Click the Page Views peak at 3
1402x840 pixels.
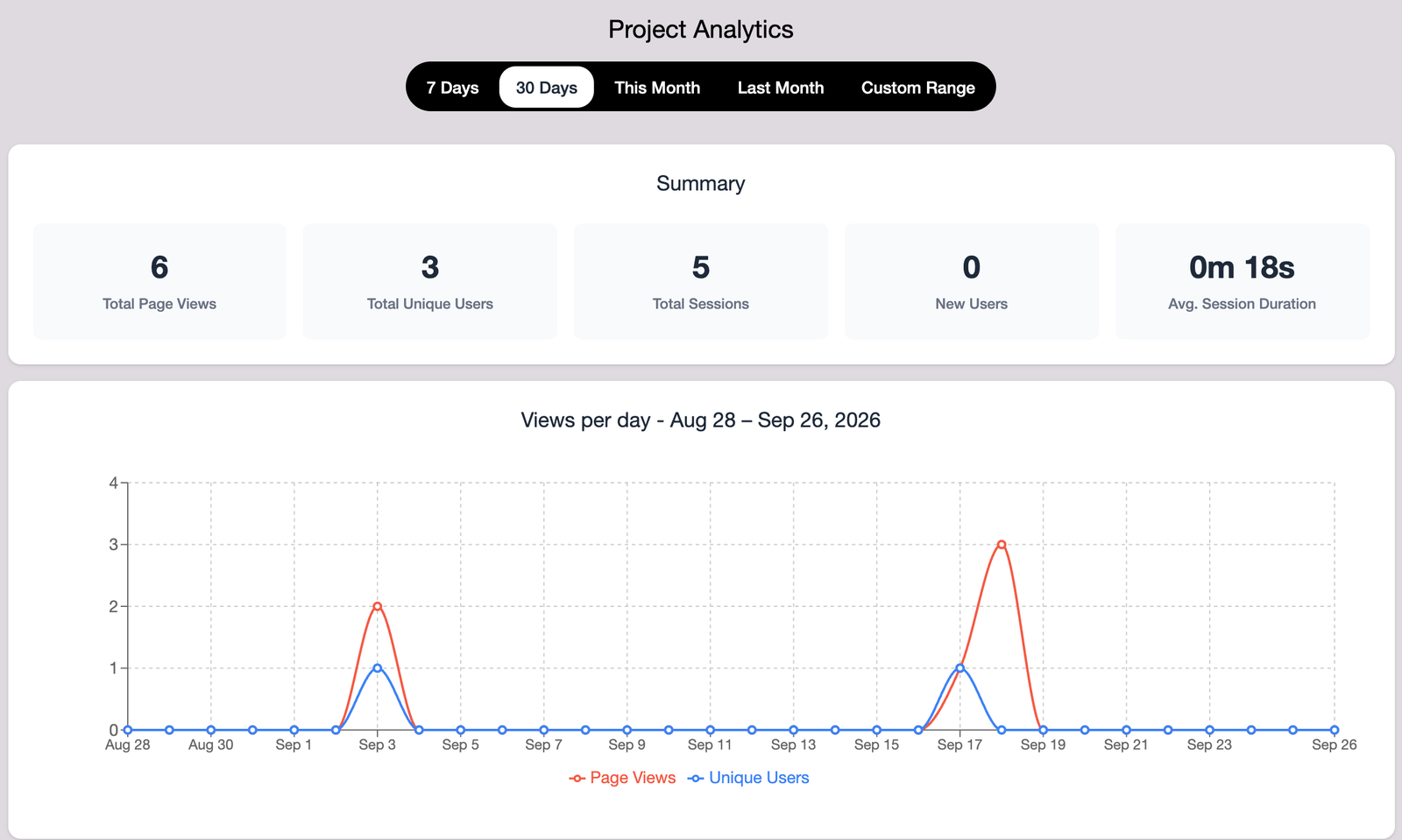tap(1002, 544)
